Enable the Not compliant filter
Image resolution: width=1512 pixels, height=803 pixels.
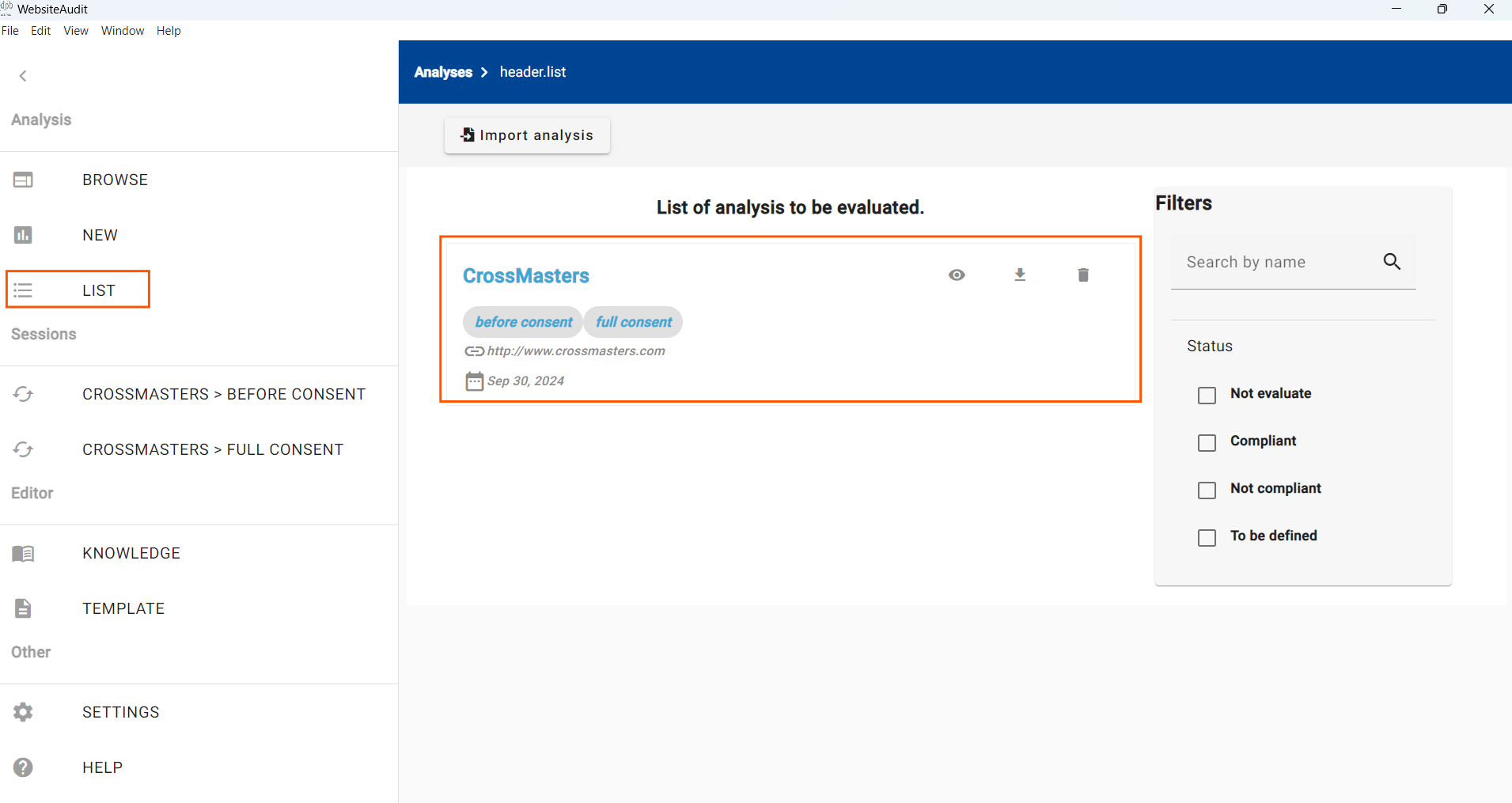(1207, 490)
